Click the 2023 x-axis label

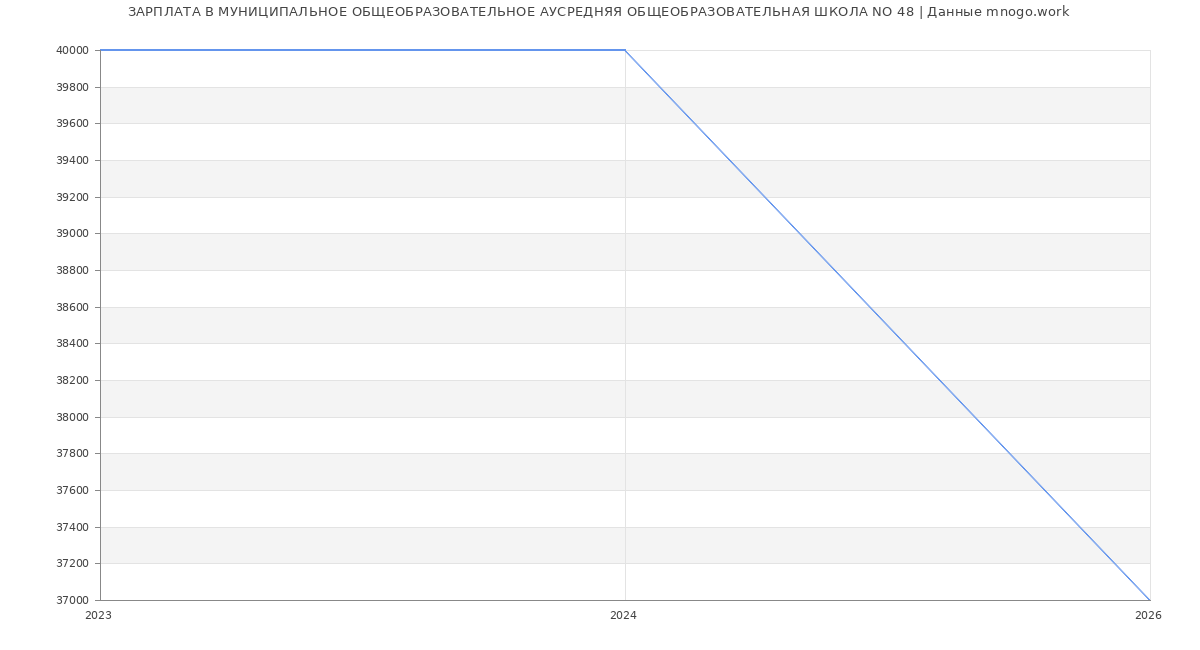pos(99,616)
